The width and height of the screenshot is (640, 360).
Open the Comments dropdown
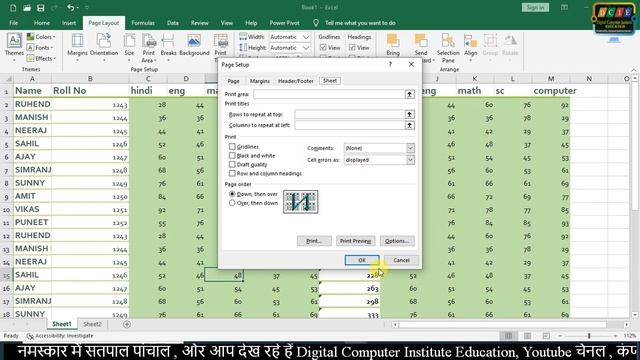coord(410,148)
